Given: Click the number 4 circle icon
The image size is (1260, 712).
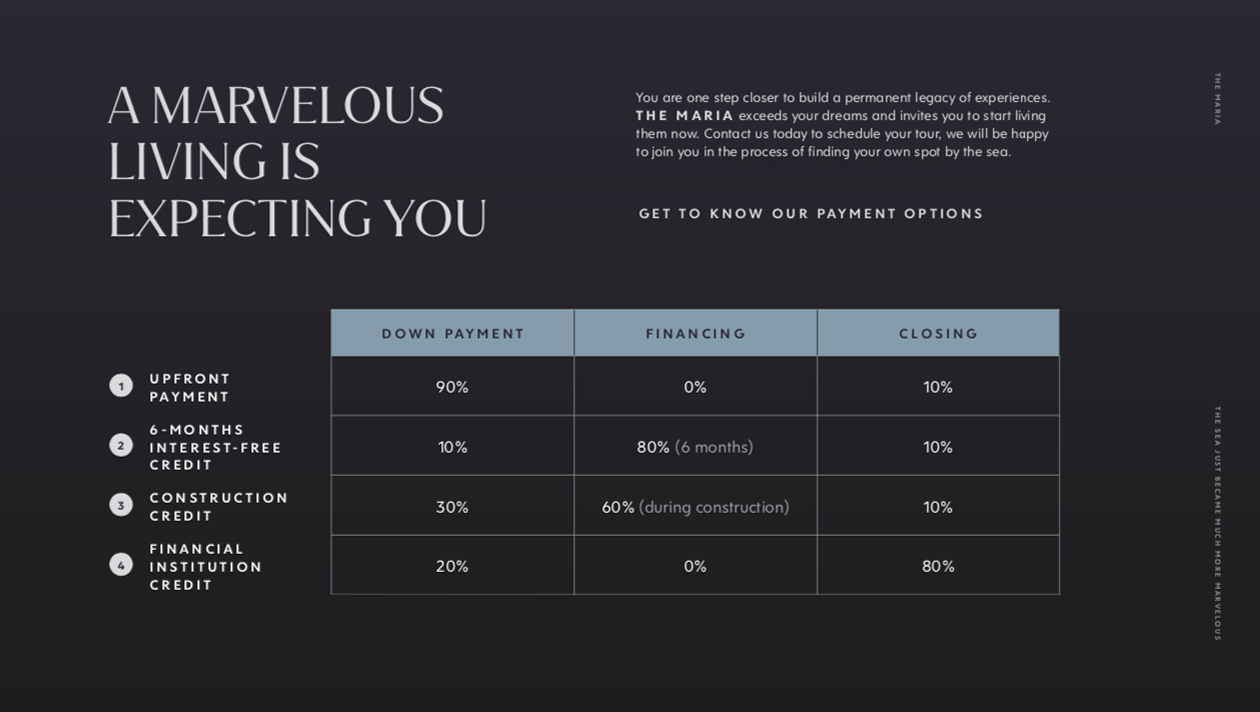Looking at the screenshot, I should 121,565.
